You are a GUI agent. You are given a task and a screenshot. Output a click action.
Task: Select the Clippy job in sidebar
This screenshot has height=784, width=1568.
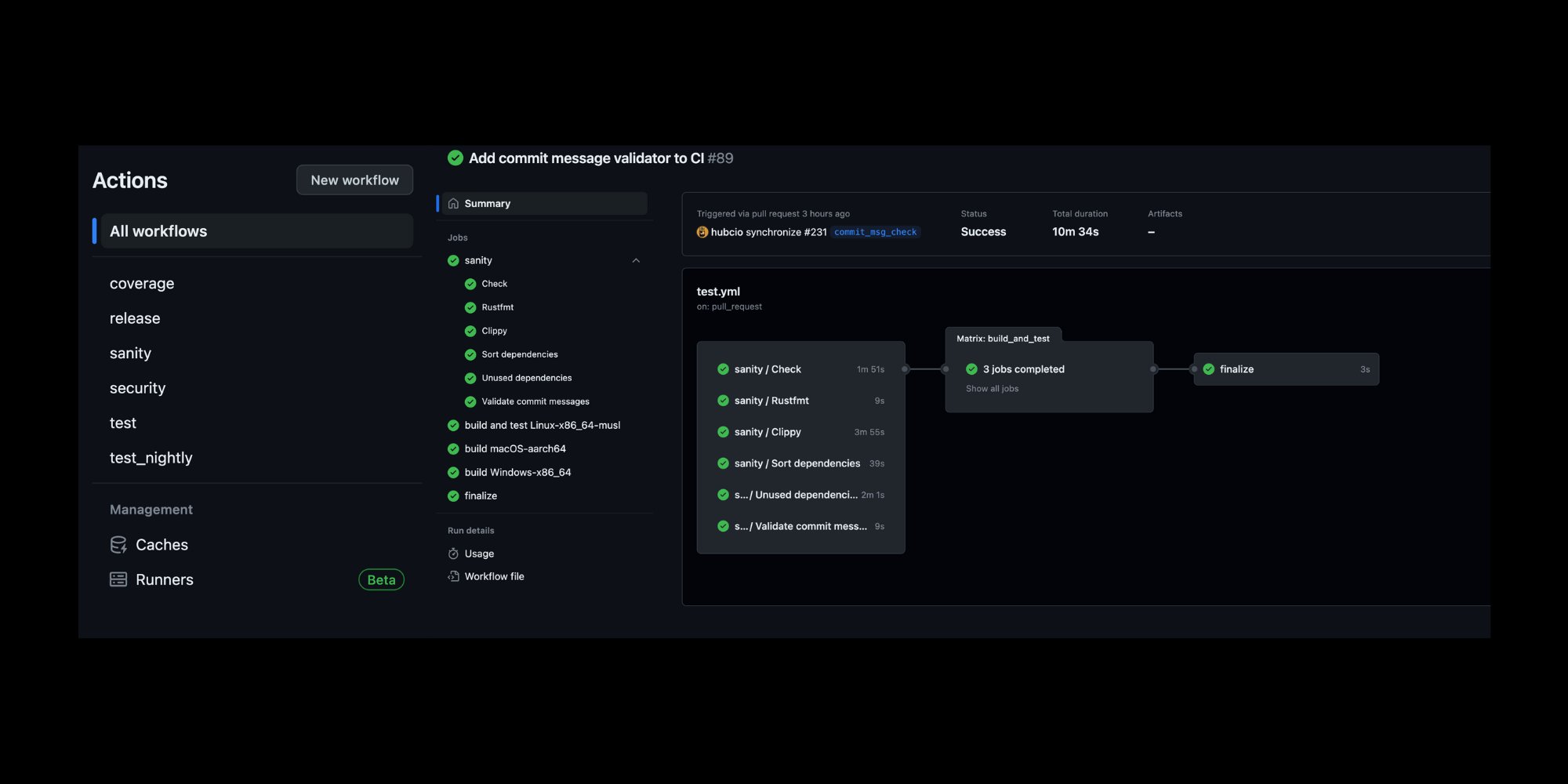coord(494,331)
